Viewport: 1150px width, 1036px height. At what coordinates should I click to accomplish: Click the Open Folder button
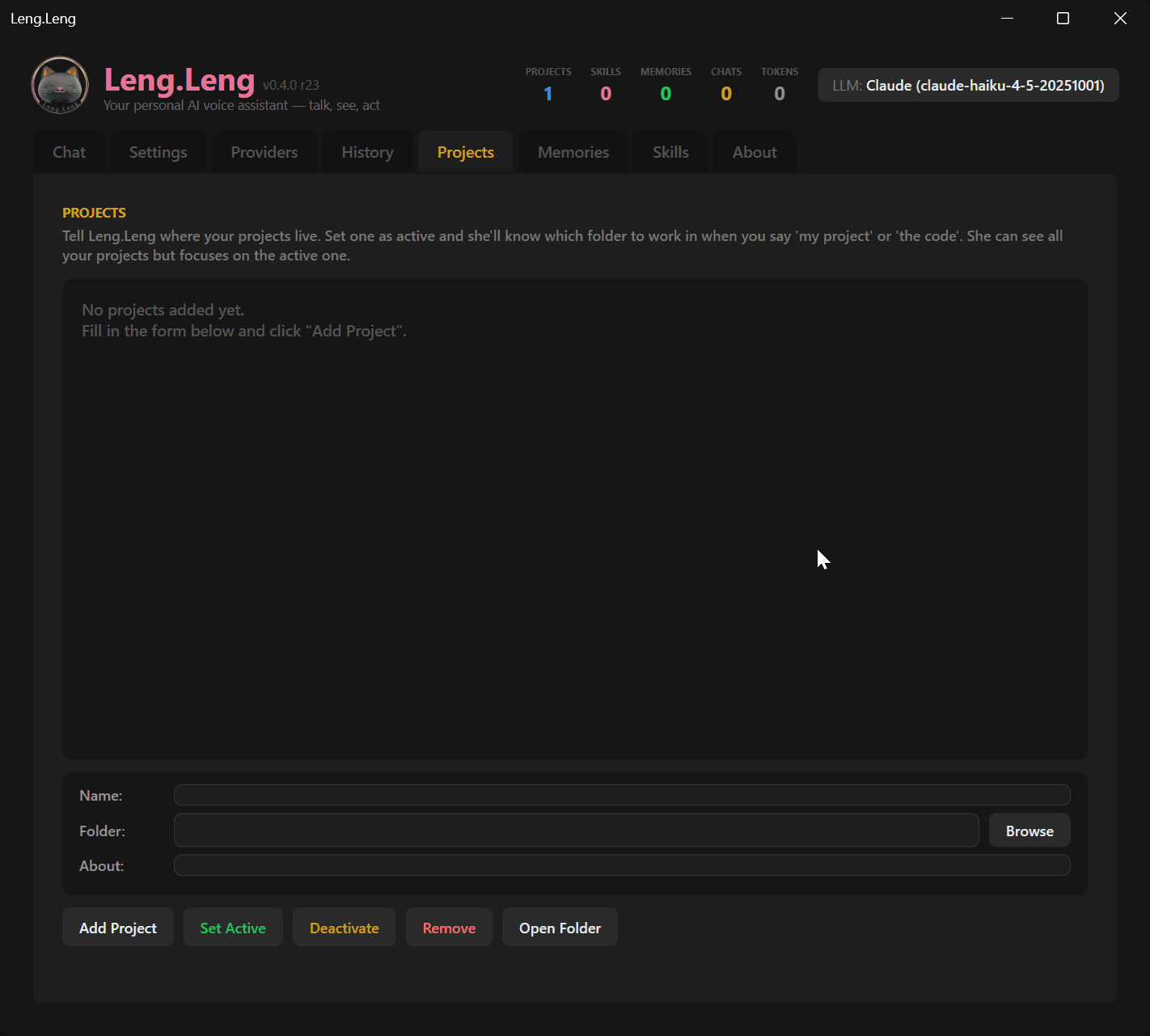(560, 928)
